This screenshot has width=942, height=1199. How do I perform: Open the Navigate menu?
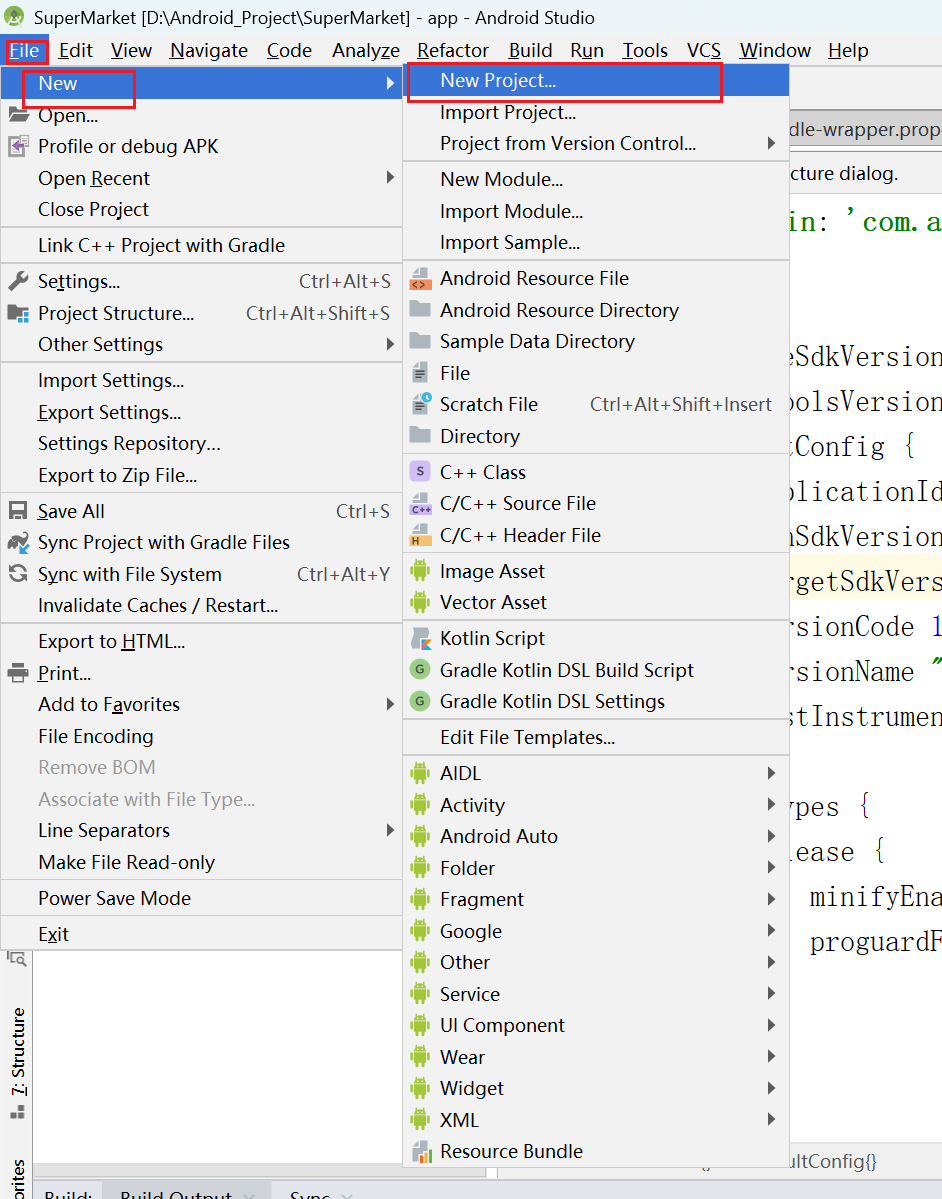point(209,50)
